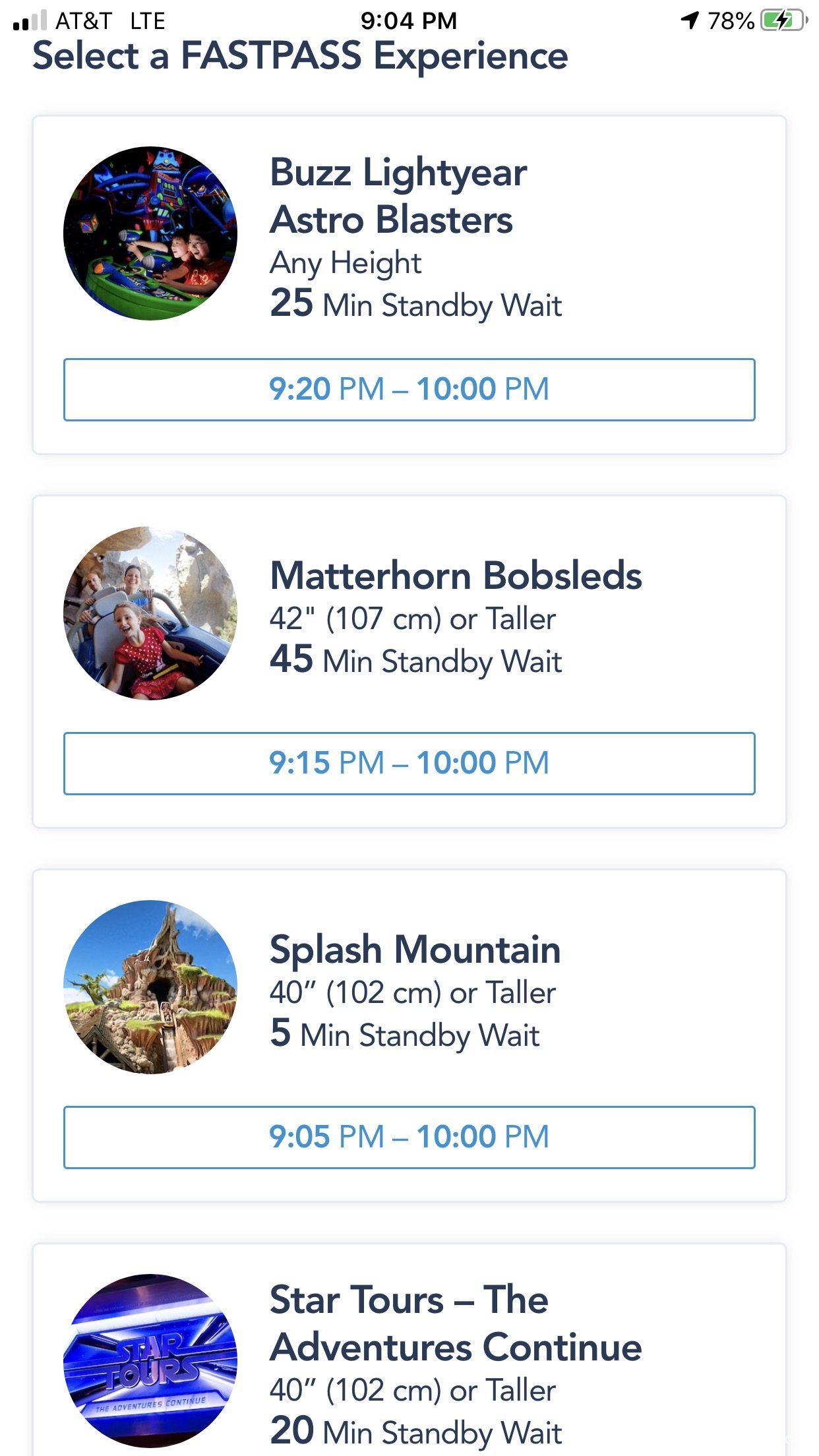819x1456 pixels.
Task: Tap the cellular signal strength bars
Action: (x=30, y=20)
